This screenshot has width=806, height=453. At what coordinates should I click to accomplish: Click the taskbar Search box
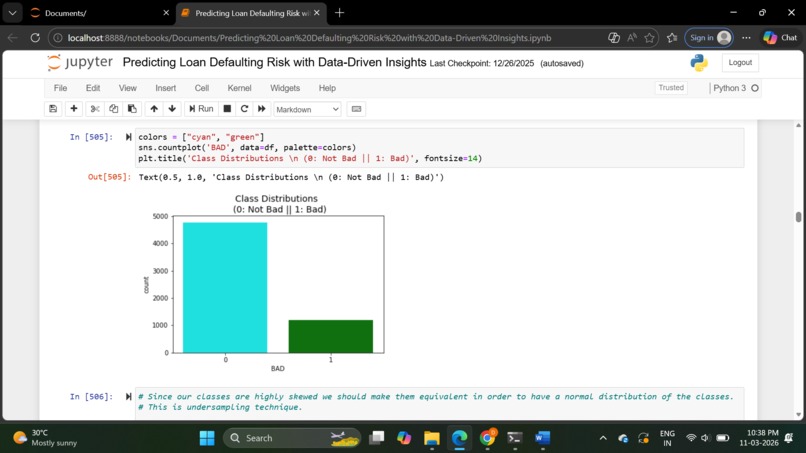point(292,438)
